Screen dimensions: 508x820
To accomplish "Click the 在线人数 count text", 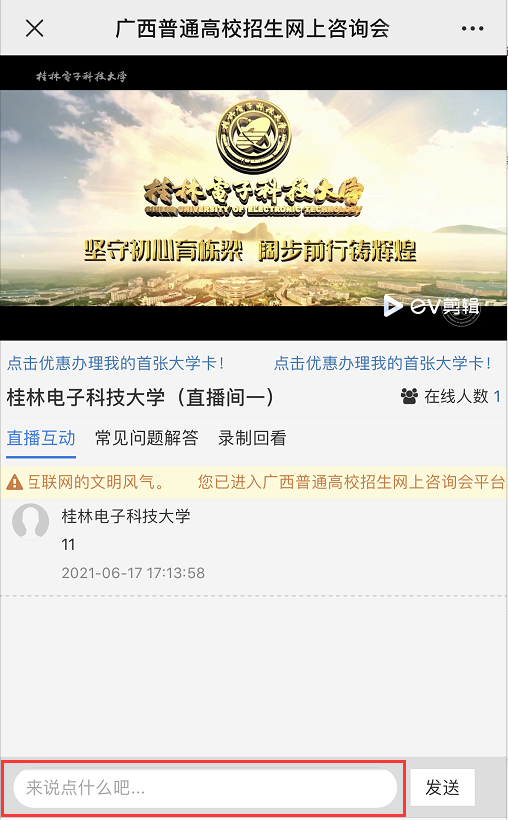I will (x=462, y=396).
